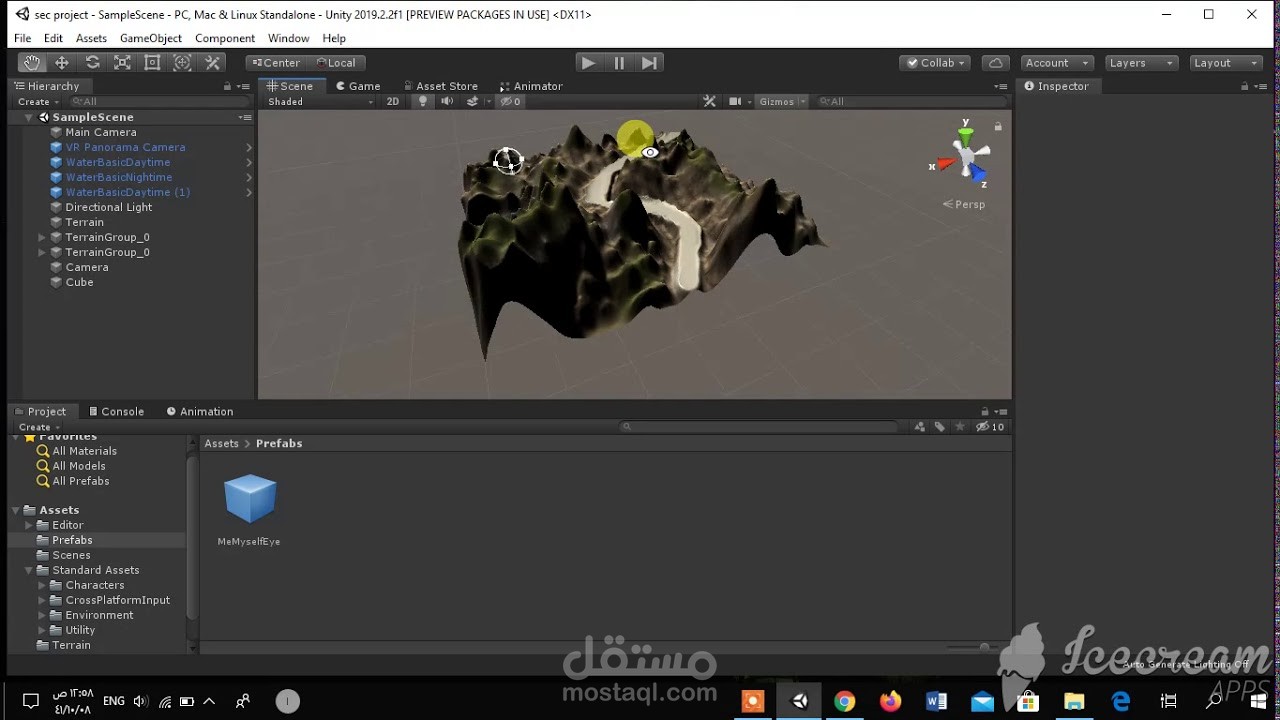
Task: Open Shaded draw mode dropdown
Action: pyautogui.click(x=320, y=101)
